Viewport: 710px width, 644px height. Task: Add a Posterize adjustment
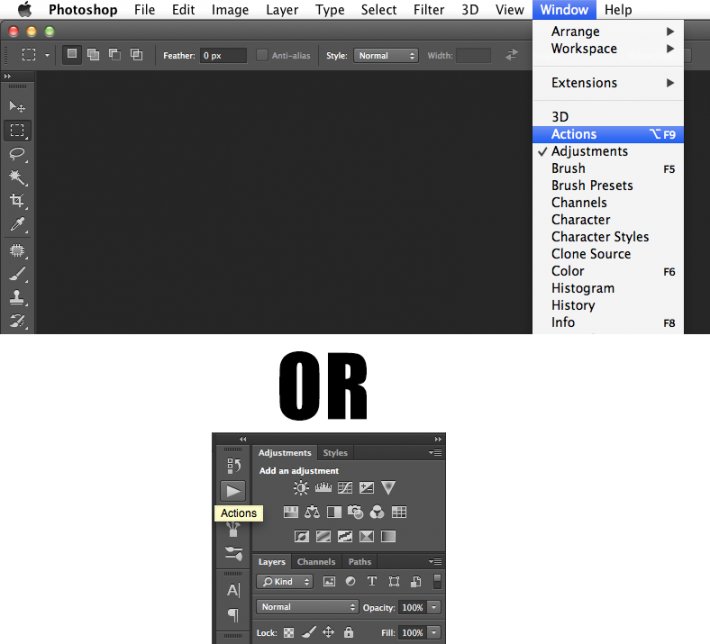pyautogui.click(x=323, y=537)
